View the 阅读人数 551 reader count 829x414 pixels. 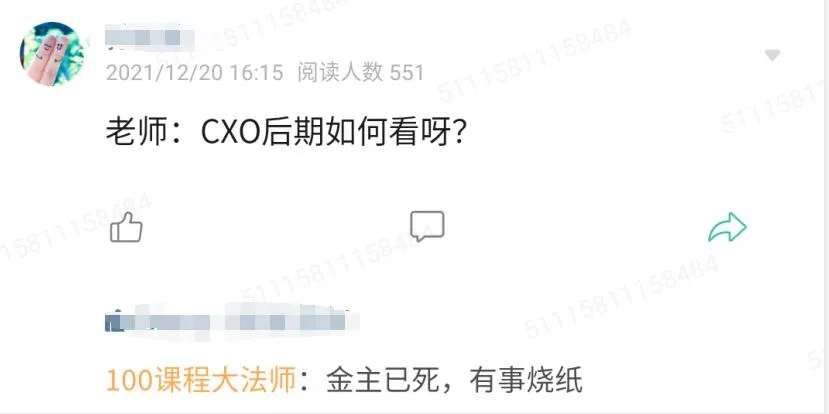point(361,73)
